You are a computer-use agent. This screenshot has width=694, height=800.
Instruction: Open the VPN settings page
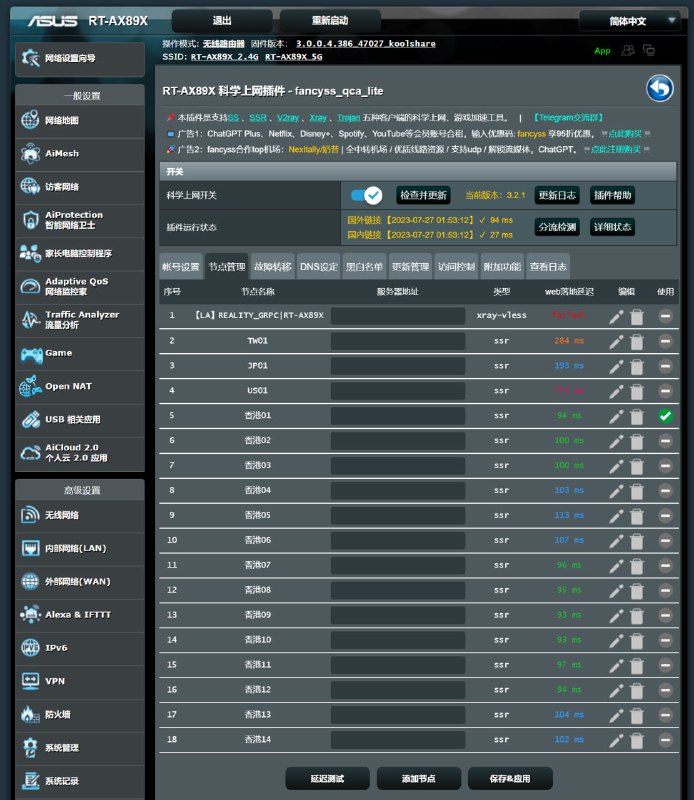click(80, 681)
